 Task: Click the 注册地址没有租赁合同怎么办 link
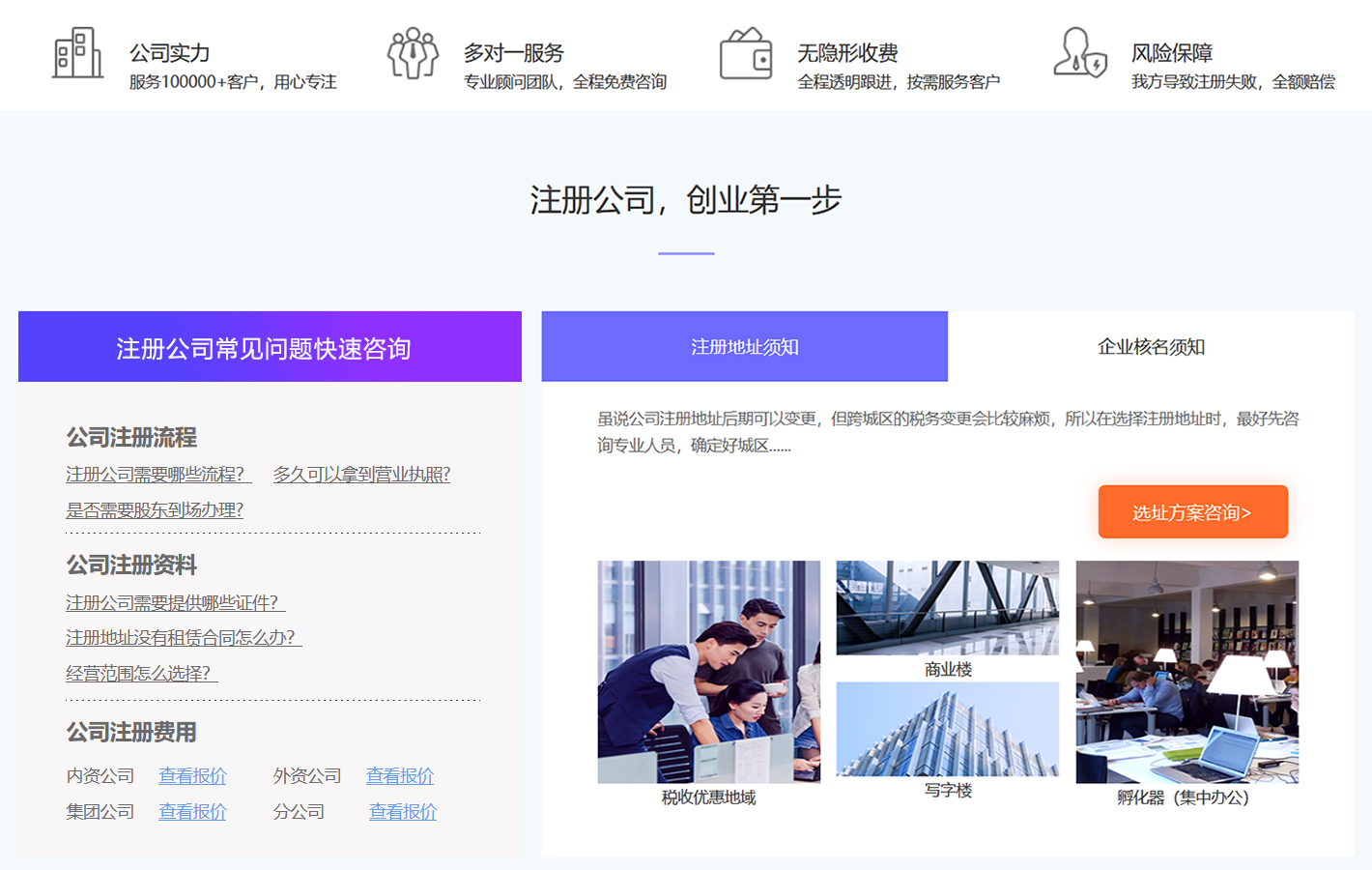[x=183, y=638]
